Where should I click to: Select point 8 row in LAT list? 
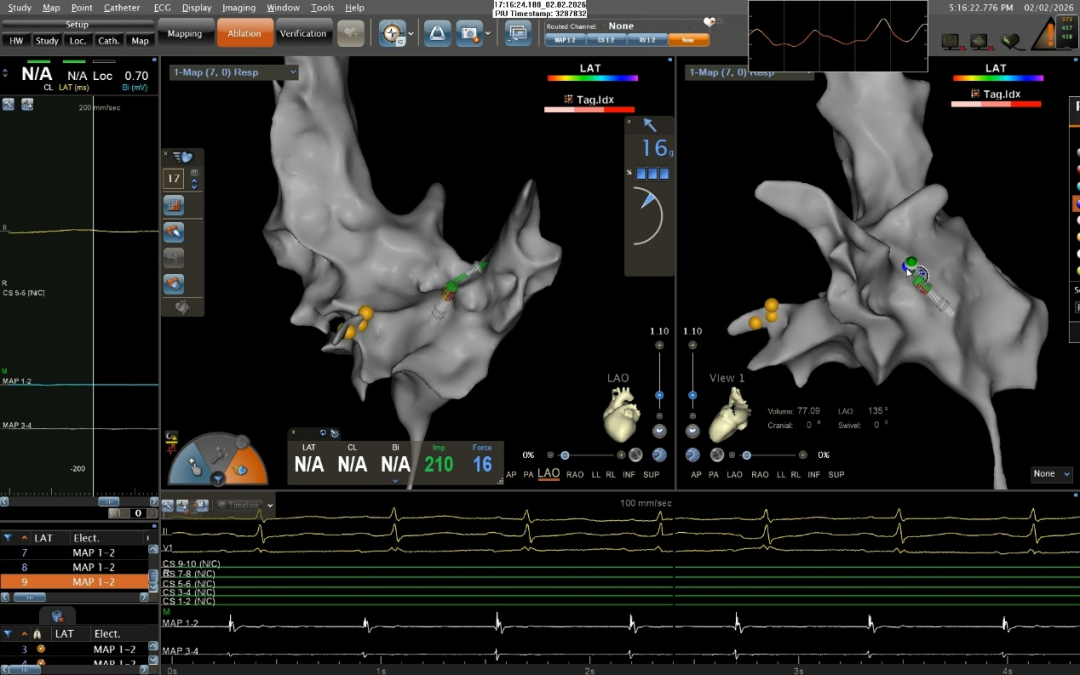(80, 567)
